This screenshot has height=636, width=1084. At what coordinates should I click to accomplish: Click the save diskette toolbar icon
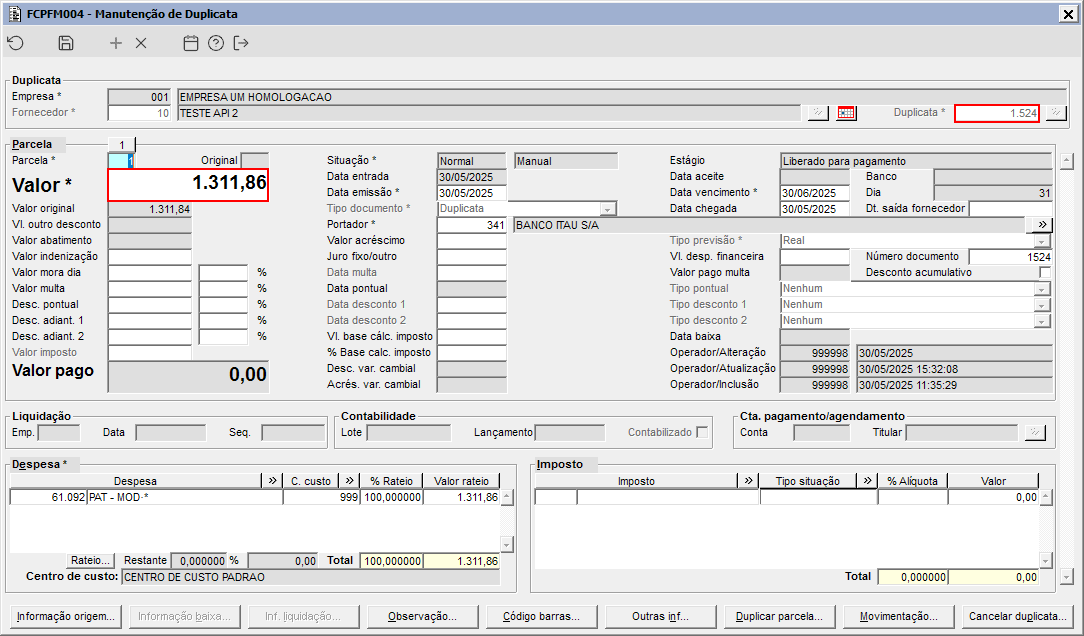[66, 43]
